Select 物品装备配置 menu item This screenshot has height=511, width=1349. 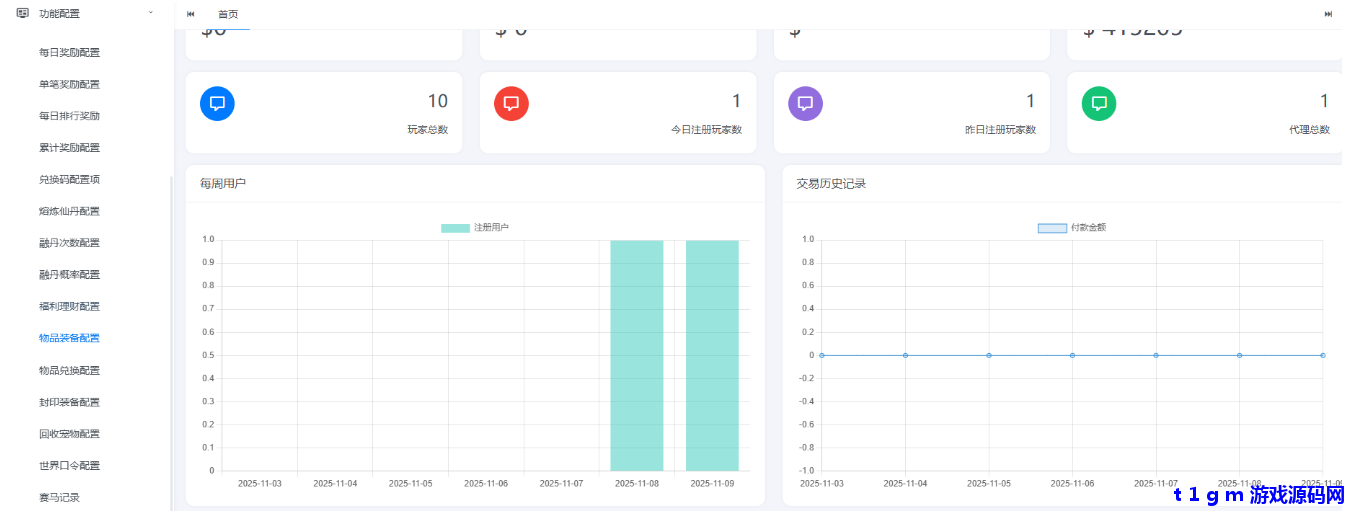(x=69, y=338)
